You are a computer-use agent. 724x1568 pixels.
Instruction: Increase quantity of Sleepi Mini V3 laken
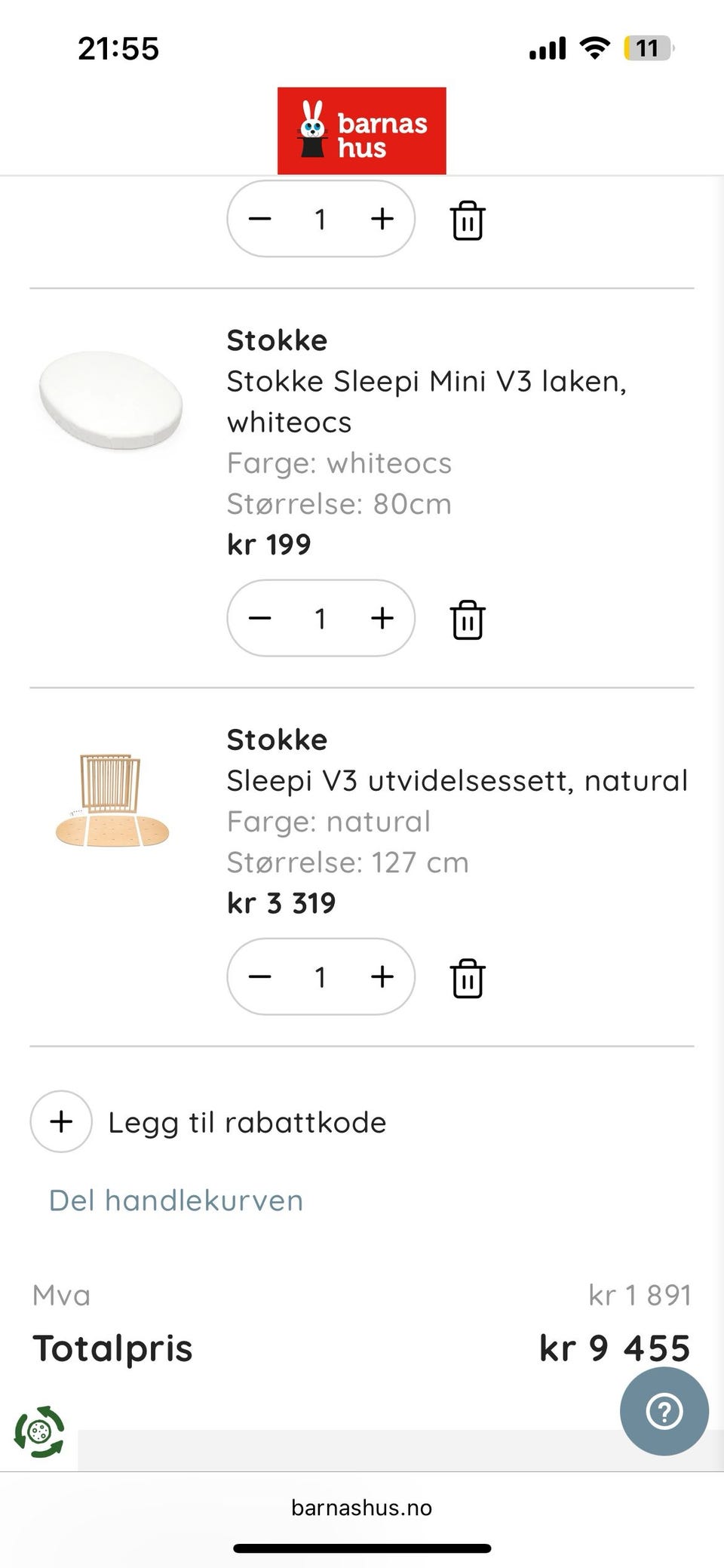[x=382, y=618]
